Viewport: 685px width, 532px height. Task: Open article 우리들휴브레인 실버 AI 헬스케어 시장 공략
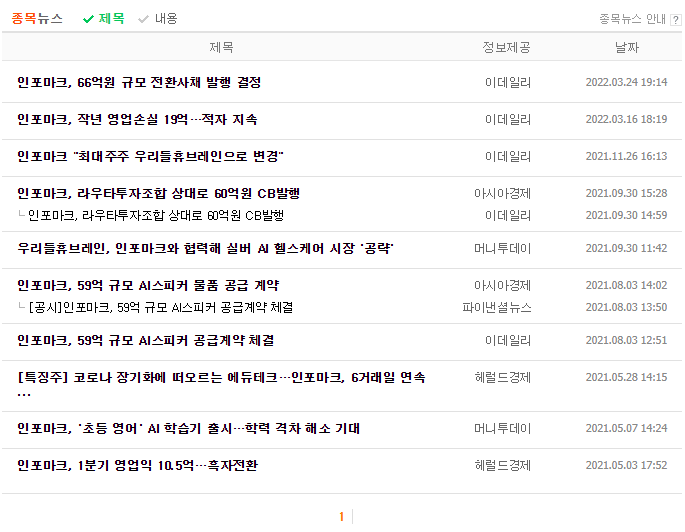pos(205,249)
